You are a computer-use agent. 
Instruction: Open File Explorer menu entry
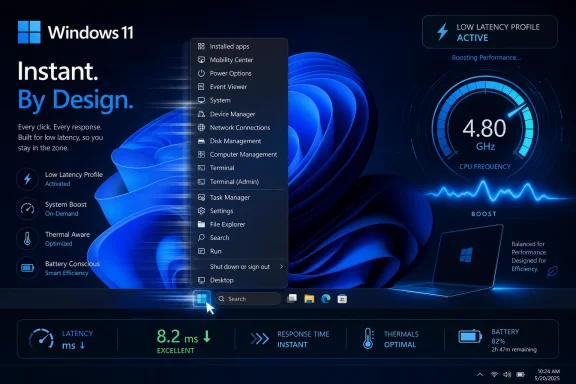coord(239,224)
